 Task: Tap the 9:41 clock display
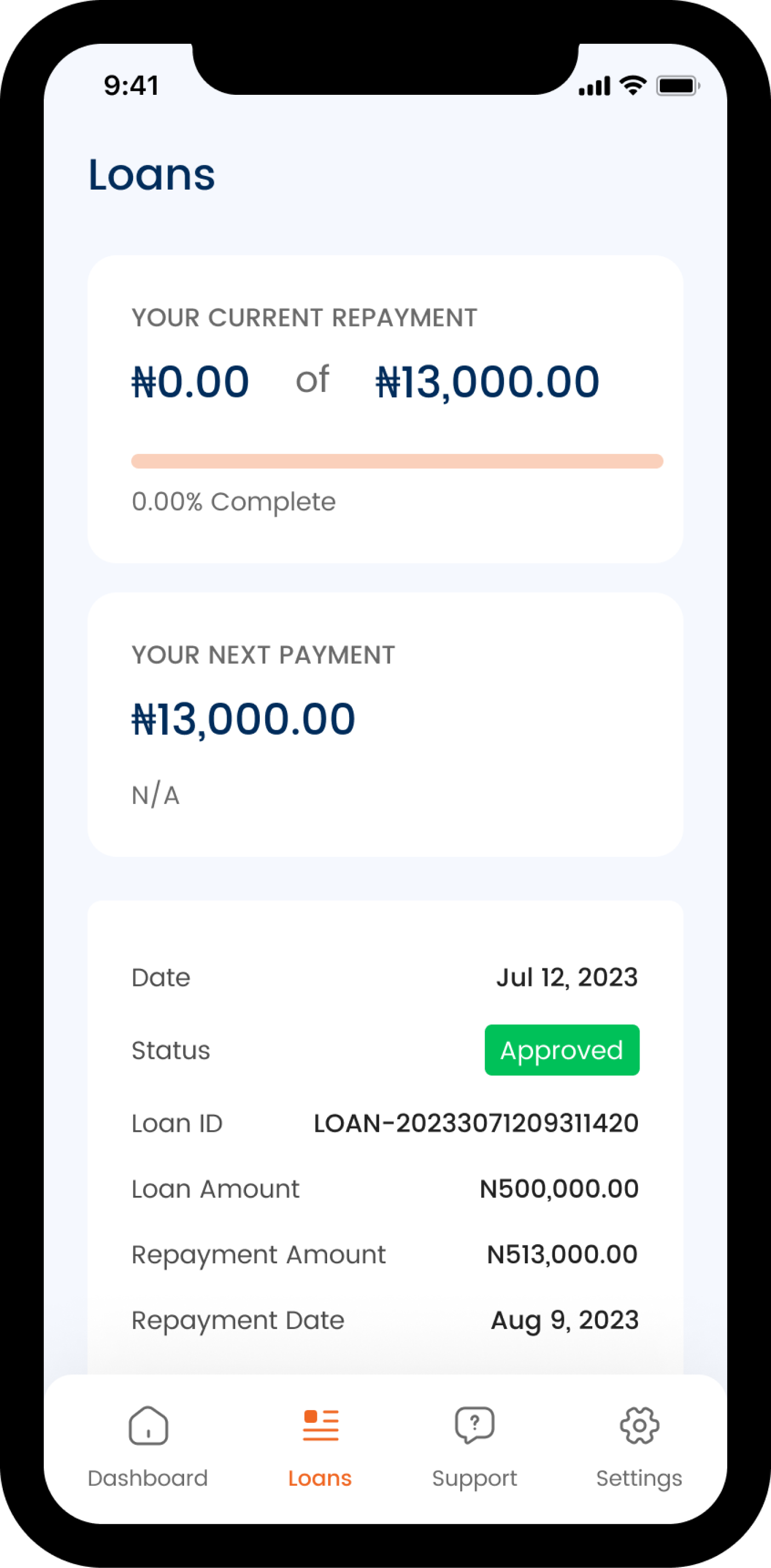click(x=132, y=85)
